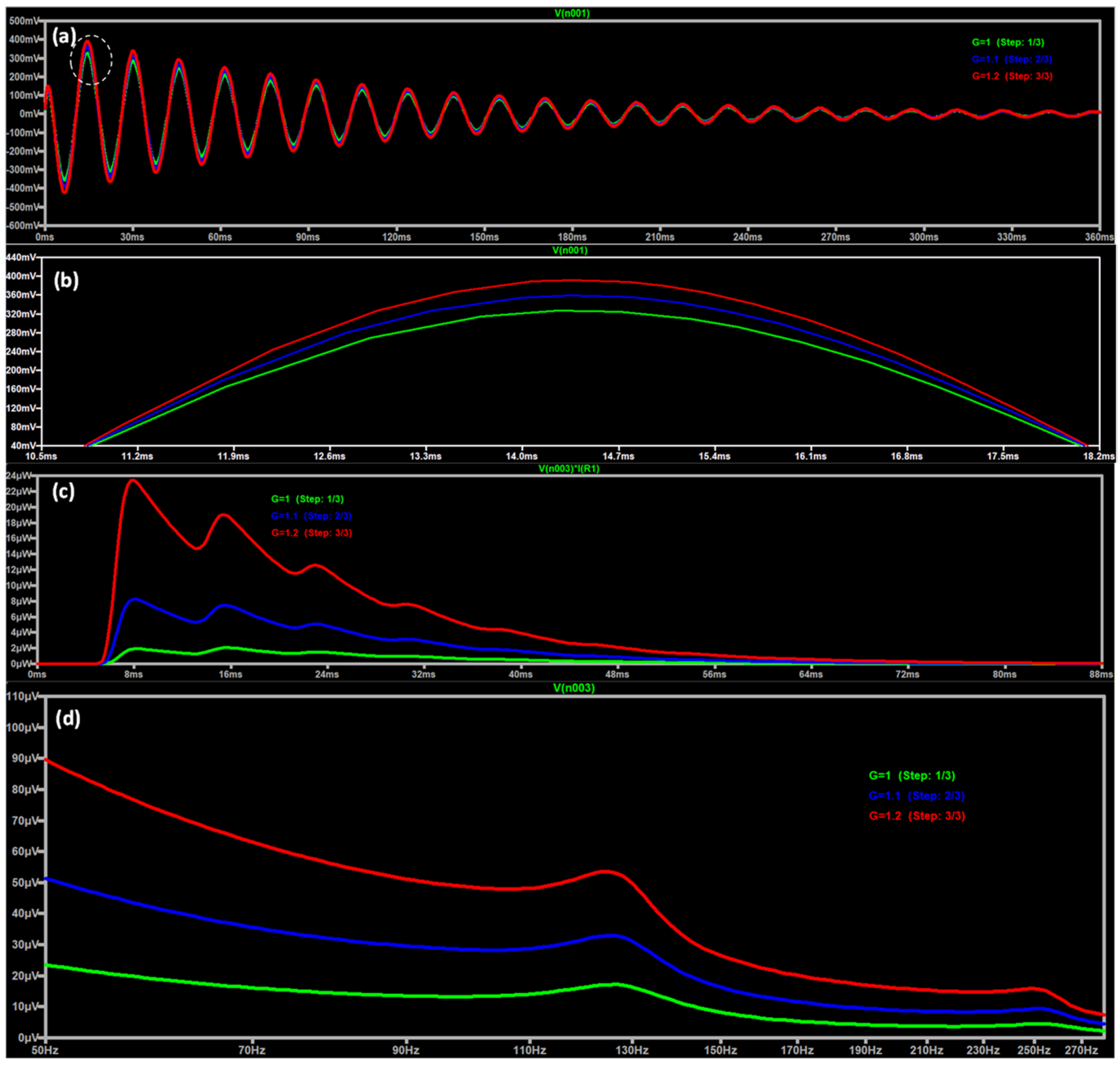Click the (d) panel label
This screenshot has height=1067, width=1120.
click(x=68, y=719)
